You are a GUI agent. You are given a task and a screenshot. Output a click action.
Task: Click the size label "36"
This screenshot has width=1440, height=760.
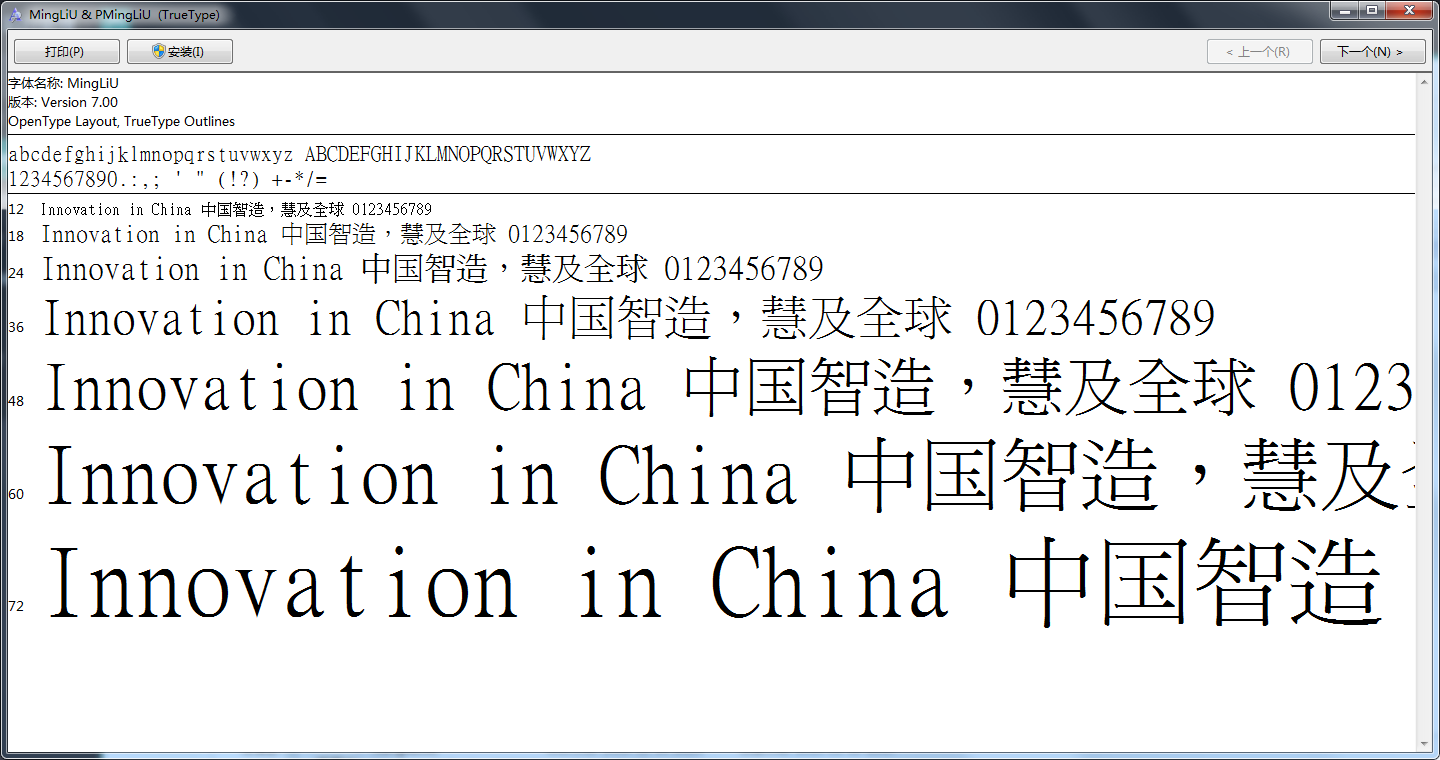tap(16, 327)
